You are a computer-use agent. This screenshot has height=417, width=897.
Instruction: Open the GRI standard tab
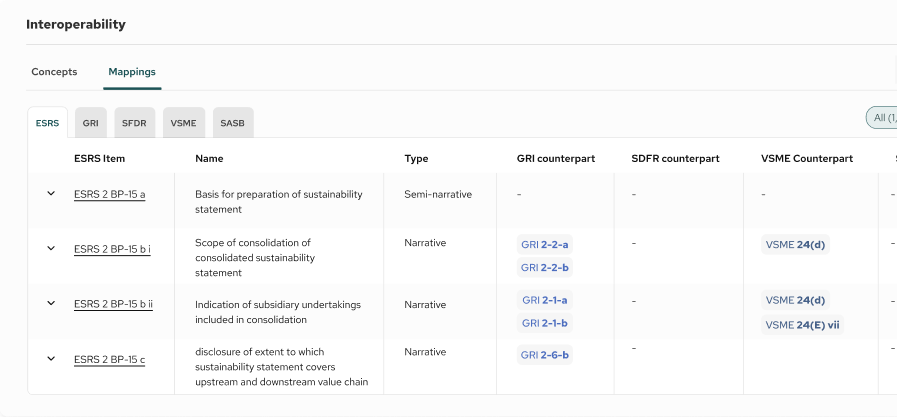tap(90, 123)
